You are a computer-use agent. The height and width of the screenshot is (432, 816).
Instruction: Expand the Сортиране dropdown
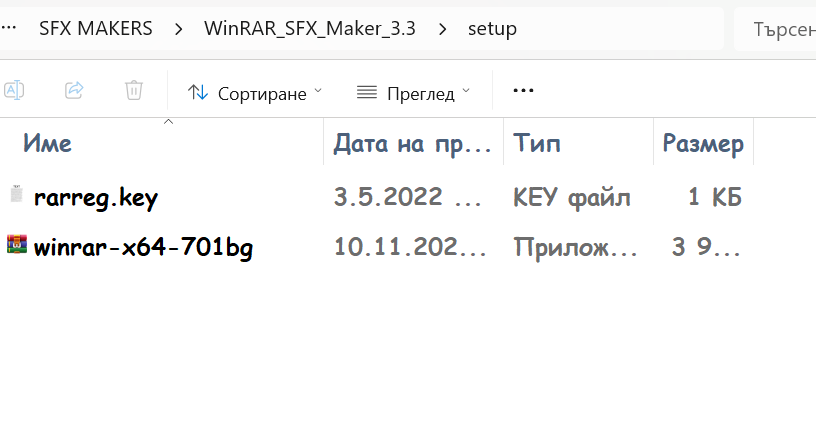[318, 91]
